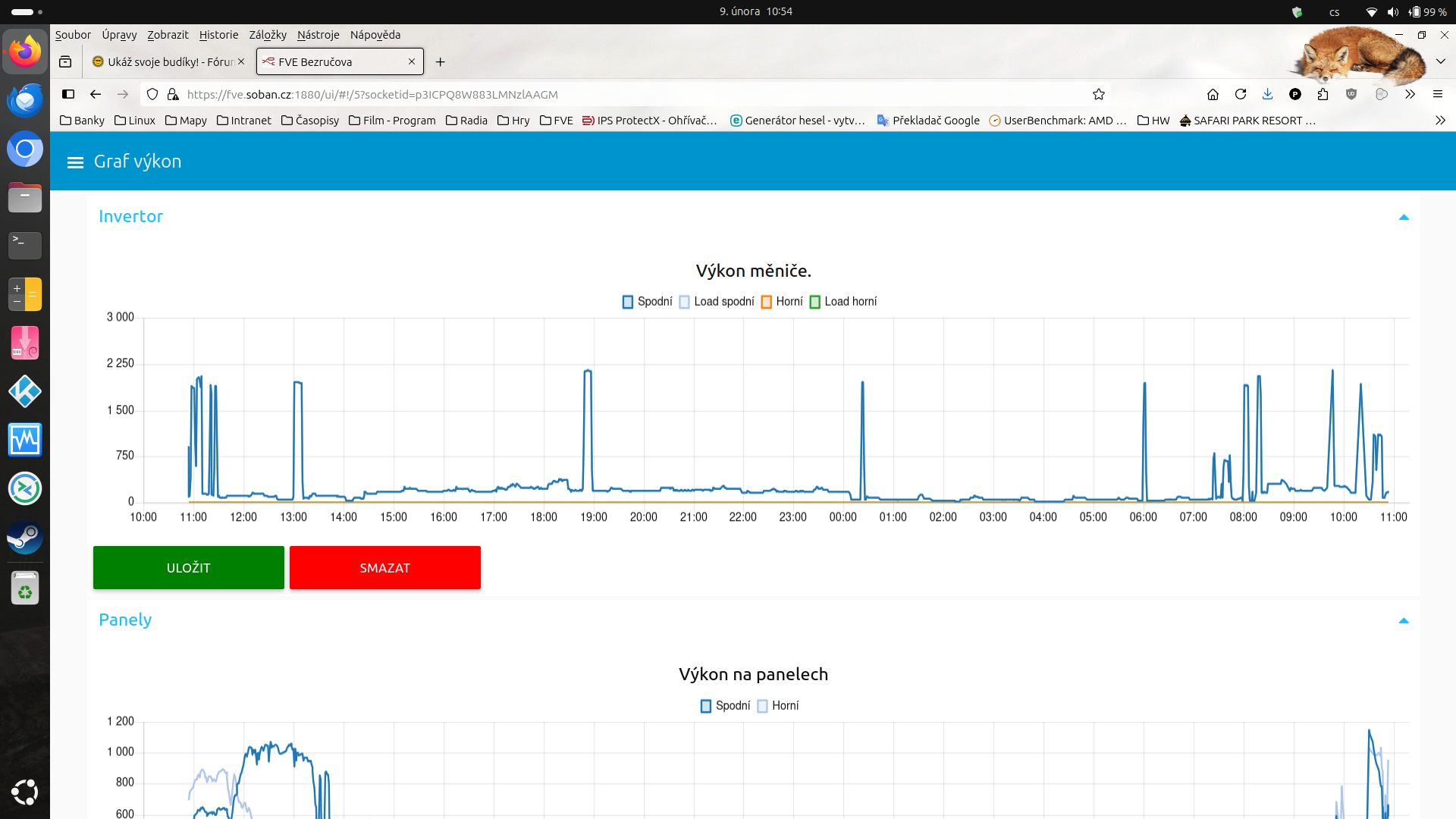The image size is (1456, 819).
Task: Show more bookmarks overflow chevron
Action: [1440, 121]
